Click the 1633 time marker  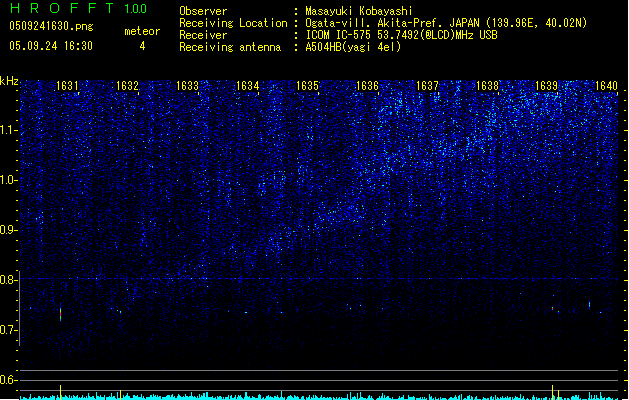pyautogui.click(x=187, y=86)
